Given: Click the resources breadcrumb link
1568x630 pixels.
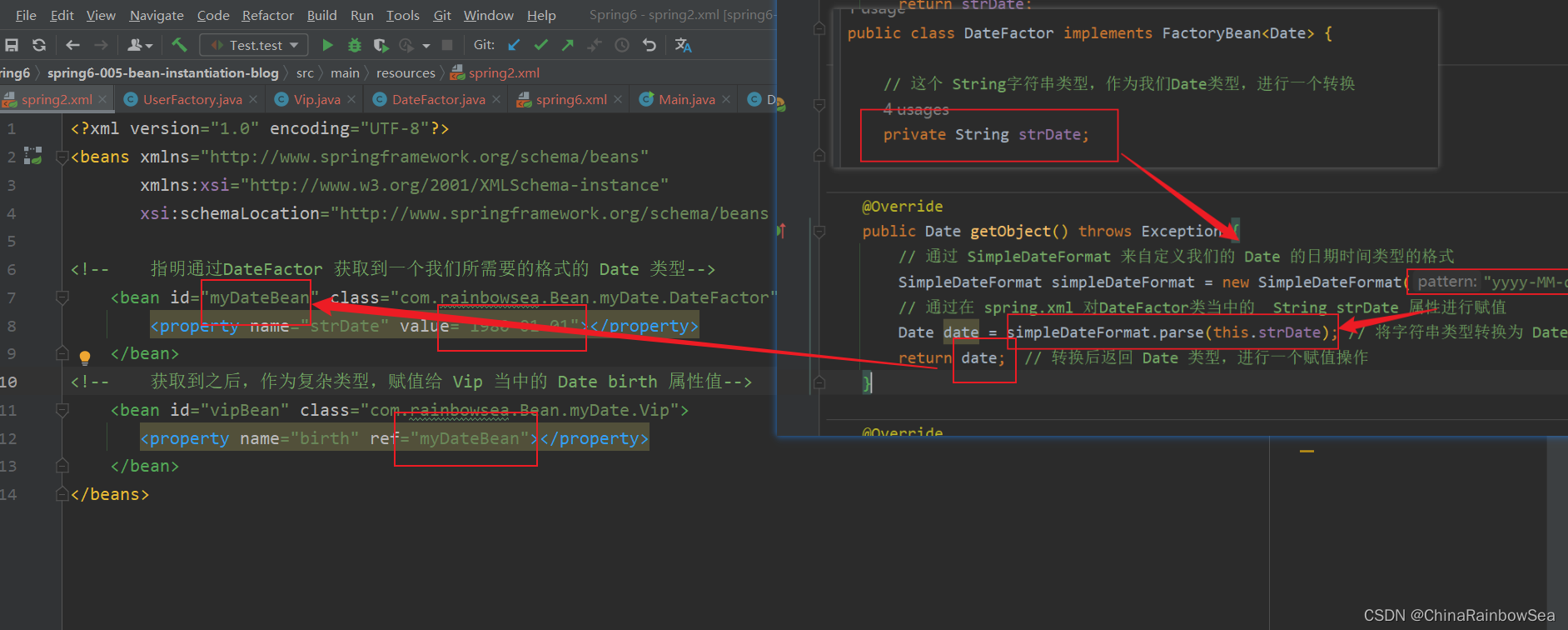Looking at the screenshot, I should pyautogui.click(x=406, y=73).
